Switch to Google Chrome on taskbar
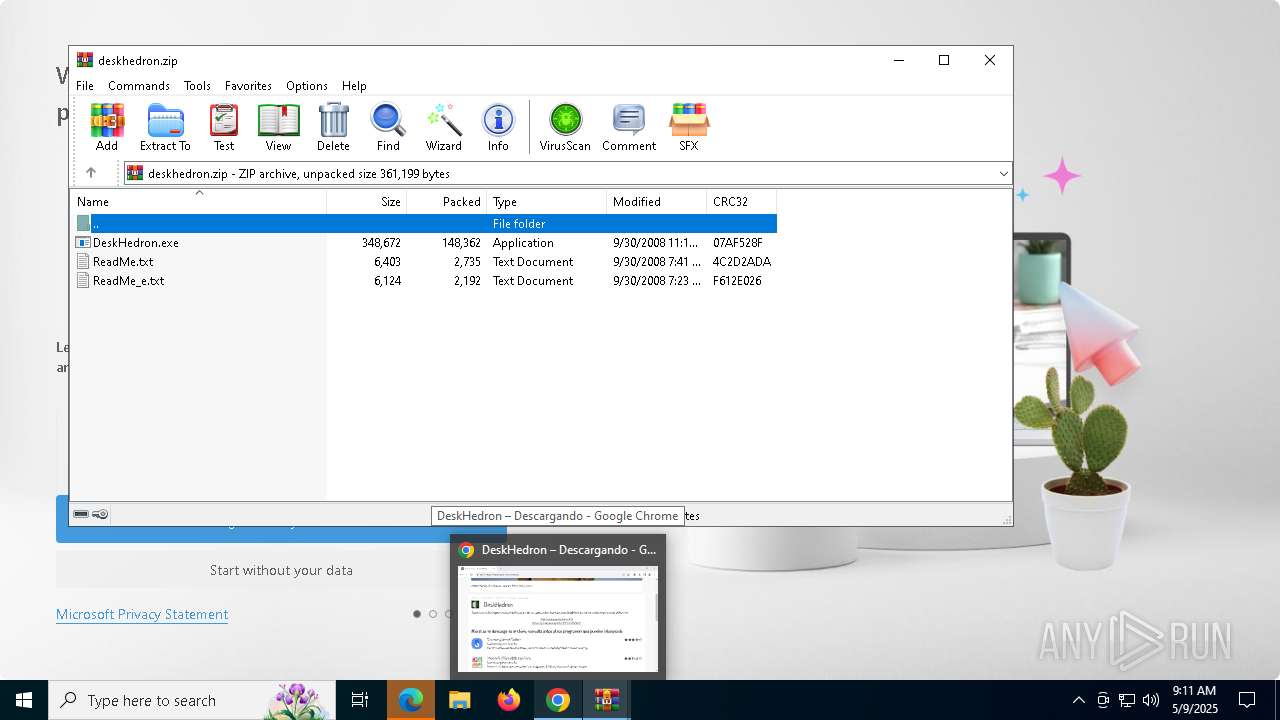 [558, 700]
